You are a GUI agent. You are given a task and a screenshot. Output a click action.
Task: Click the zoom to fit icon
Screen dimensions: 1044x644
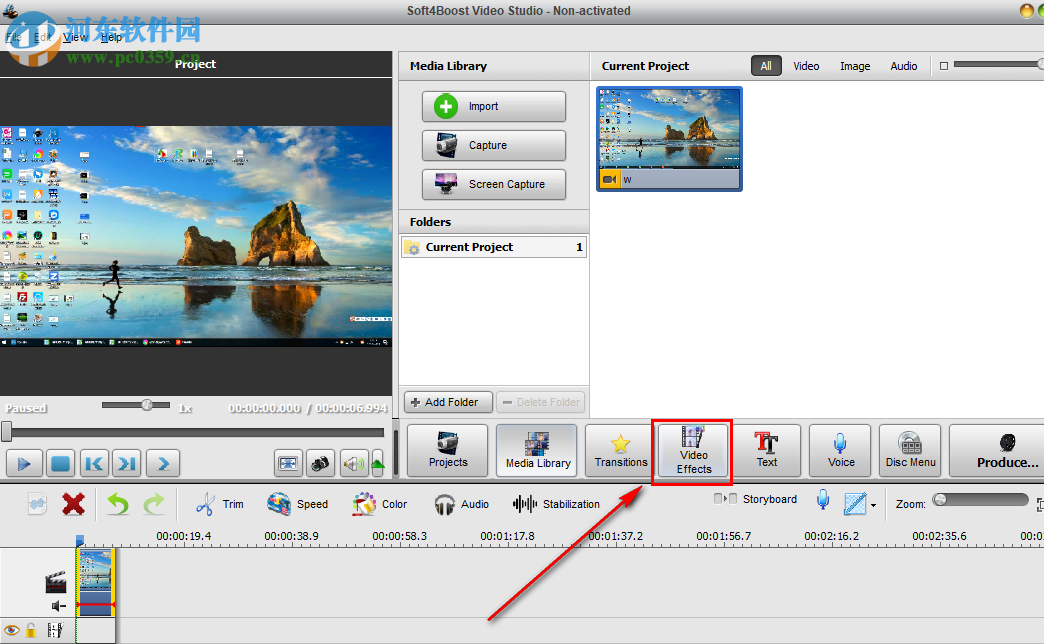(1040, 504)
